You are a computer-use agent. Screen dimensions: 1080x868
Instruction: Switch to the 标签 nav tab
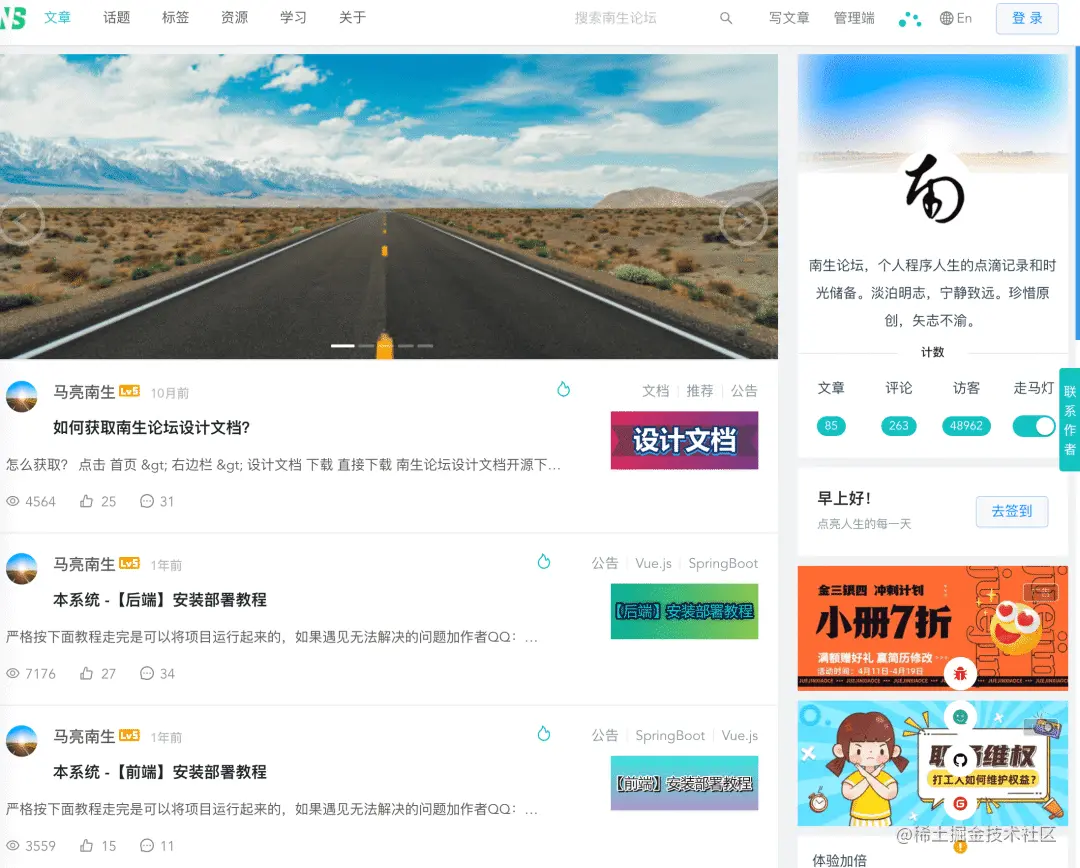click(175, 18)
